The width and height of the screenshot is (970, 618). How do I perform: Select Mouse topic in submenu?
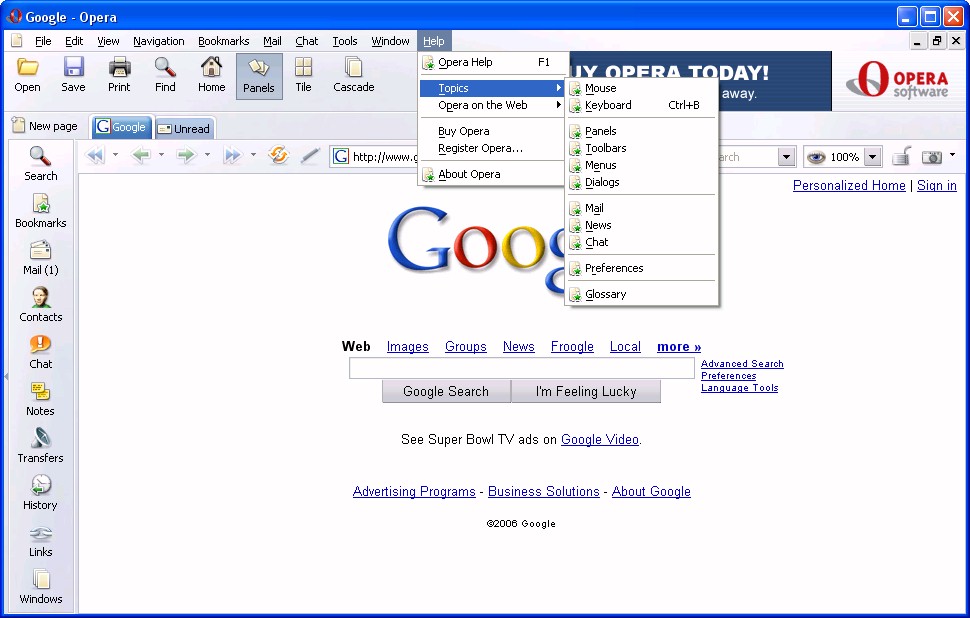pyautogui.click(x=642, y=88)
